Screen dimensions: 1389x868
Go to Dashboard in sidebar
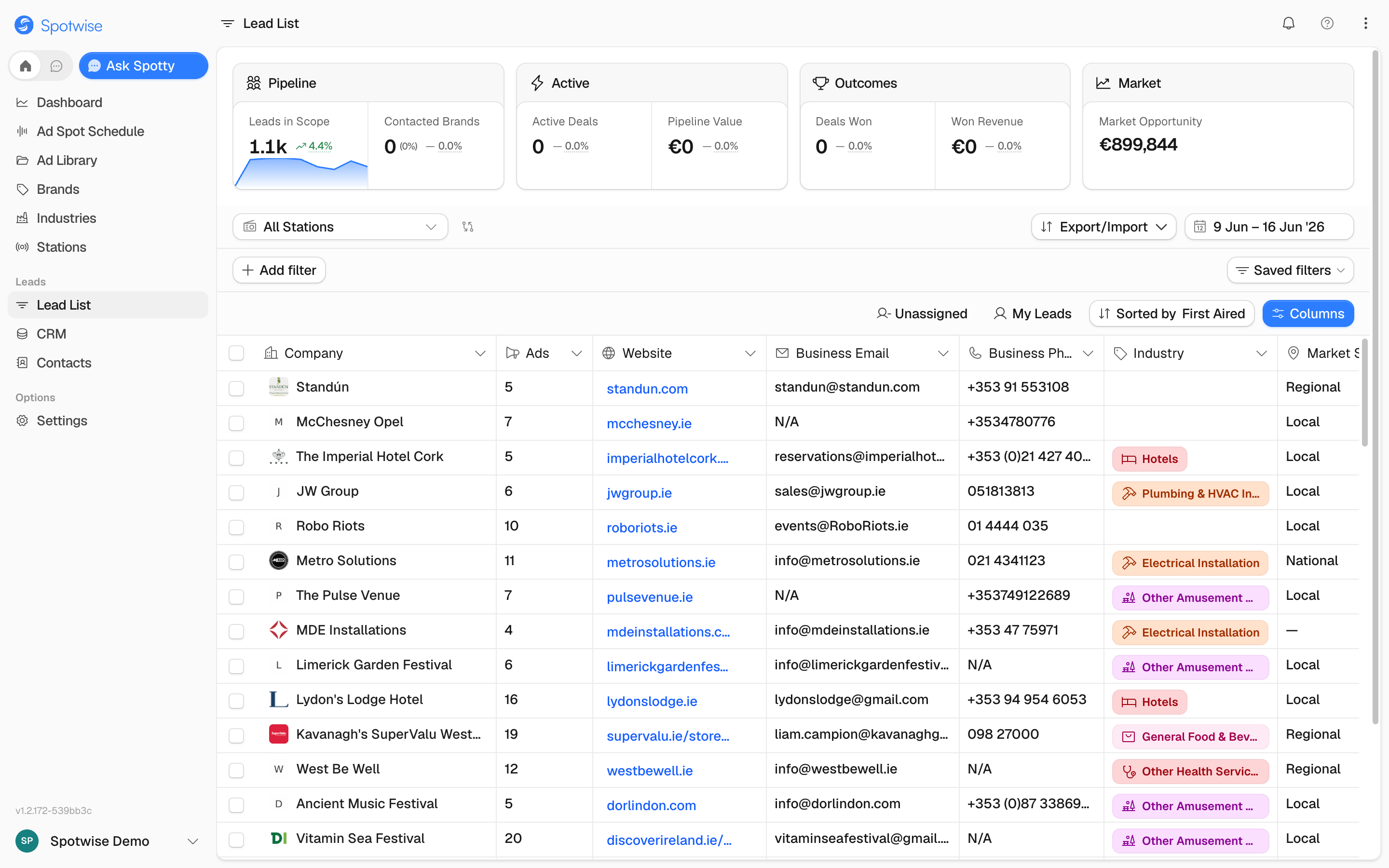[x=108, y=103]
